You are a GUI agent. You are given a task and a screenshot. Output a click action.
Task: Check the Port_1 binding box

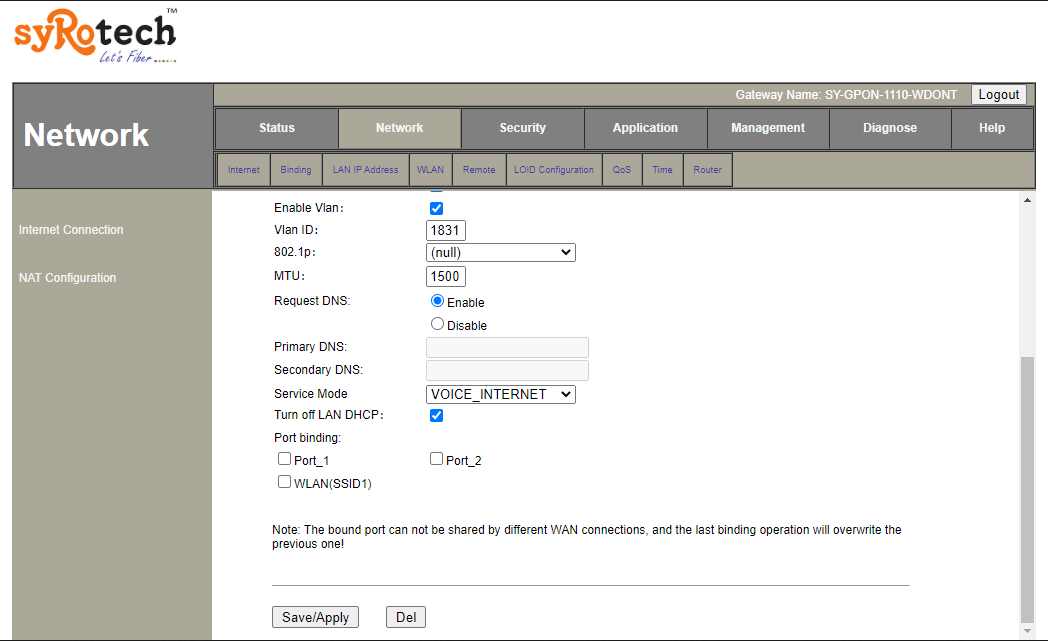[285, 459]
